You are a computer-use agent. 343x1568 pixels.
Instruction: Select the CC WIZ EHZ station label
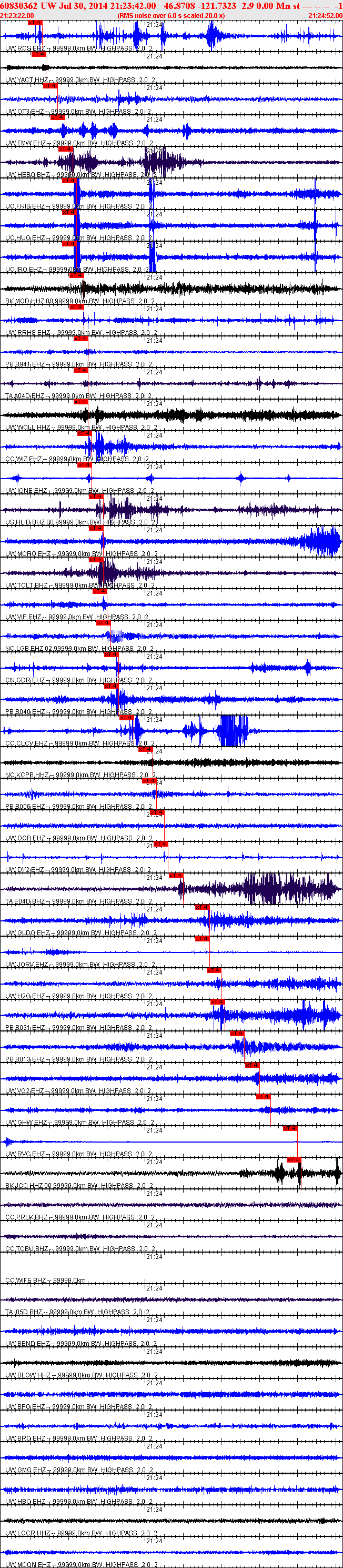pyautogui.click(x=77, y=459)
